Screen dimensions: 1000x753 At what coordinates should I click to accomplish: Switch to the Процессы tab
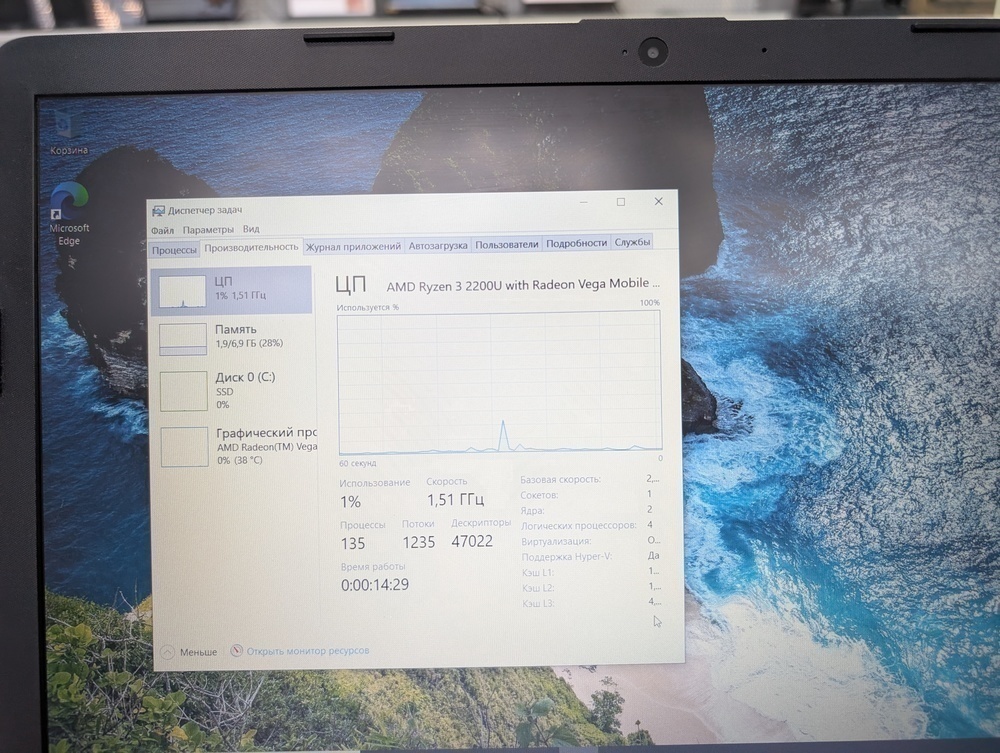(x=174, y=250)
